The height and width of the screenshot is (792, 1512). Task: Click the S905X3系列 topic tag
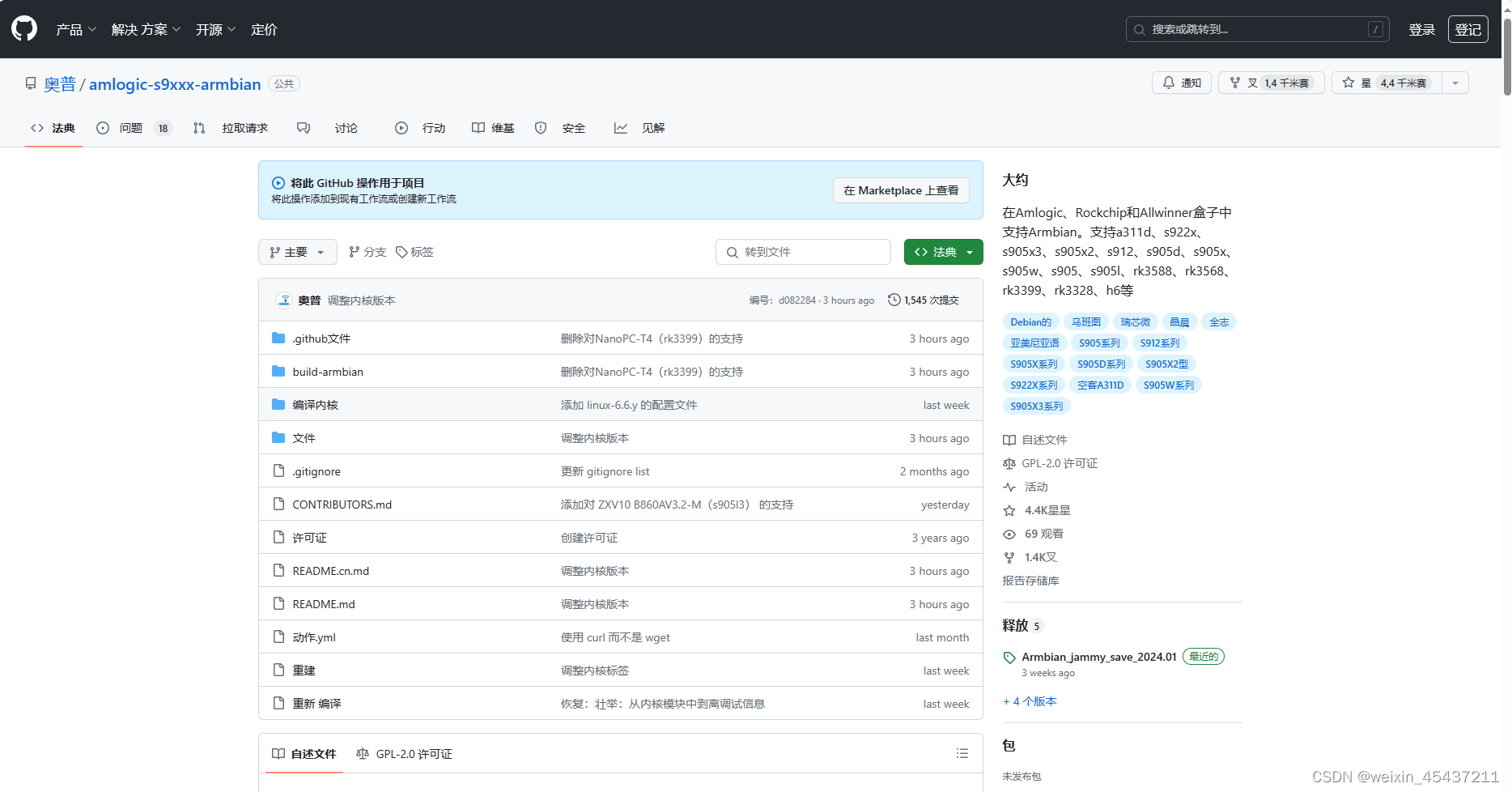(x=1036, y=407)
